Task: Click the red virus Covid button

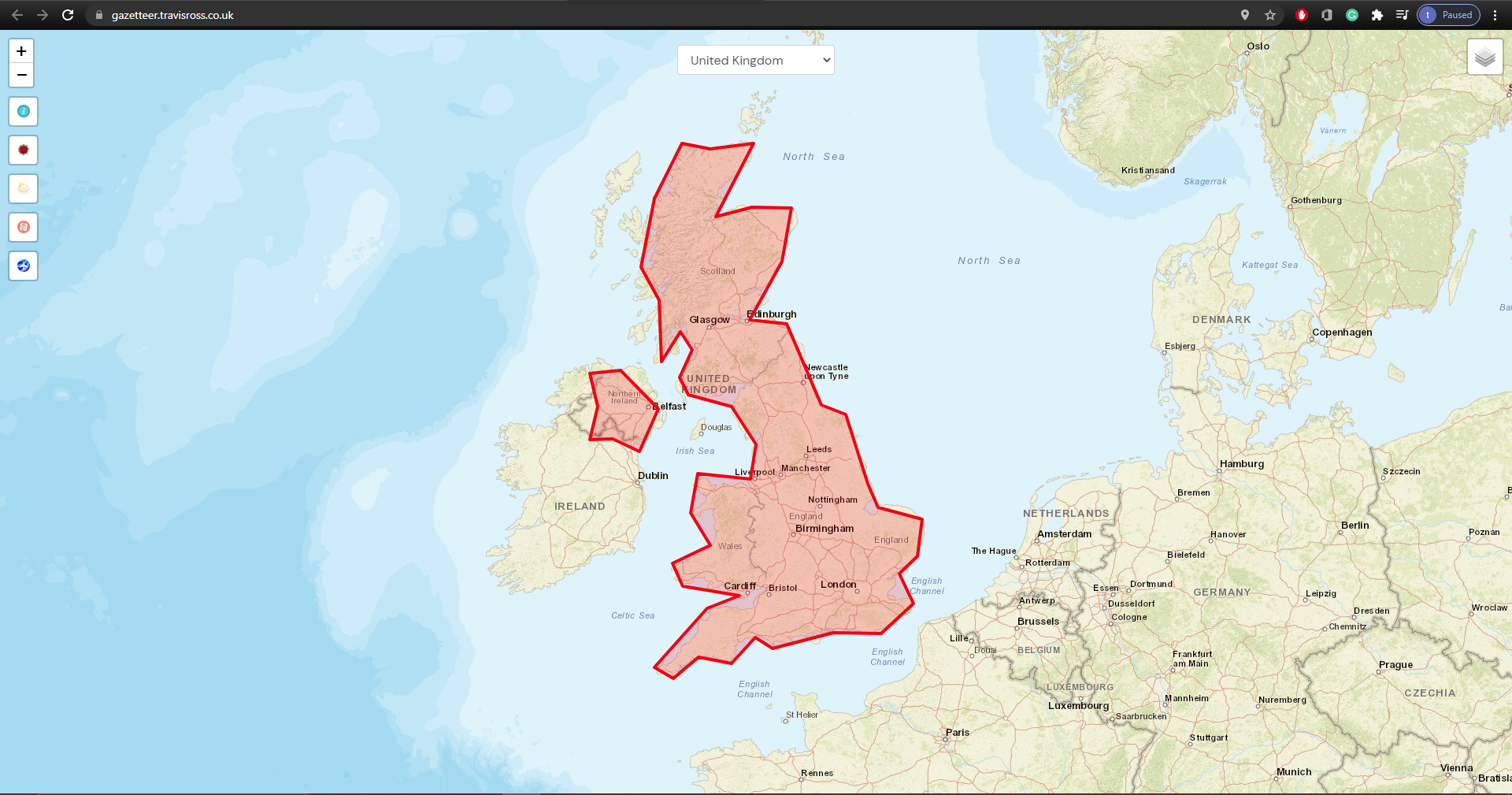Action: tap(24, 150)
